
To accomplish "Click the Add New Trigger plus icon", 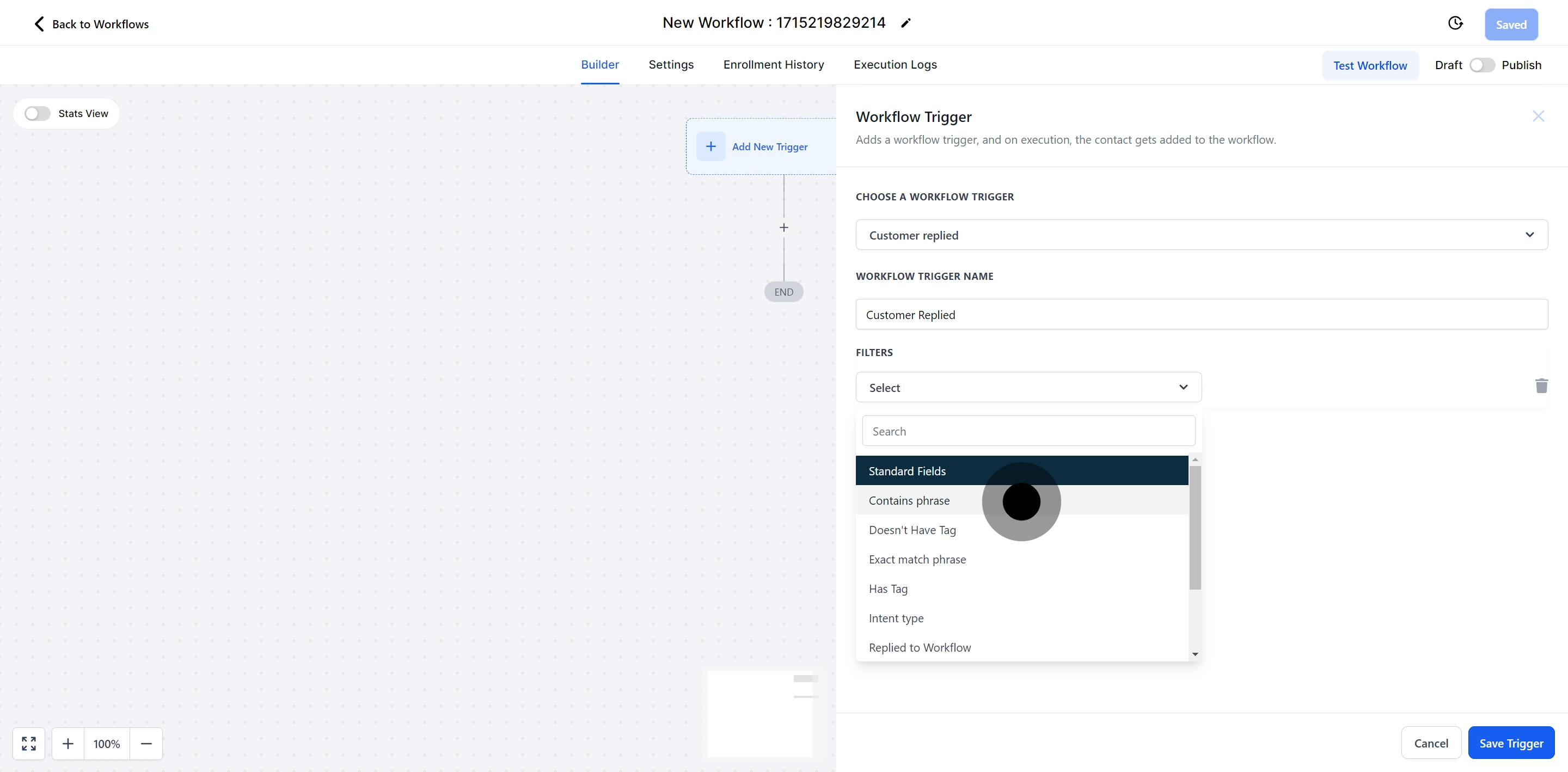I will [710, 147].
